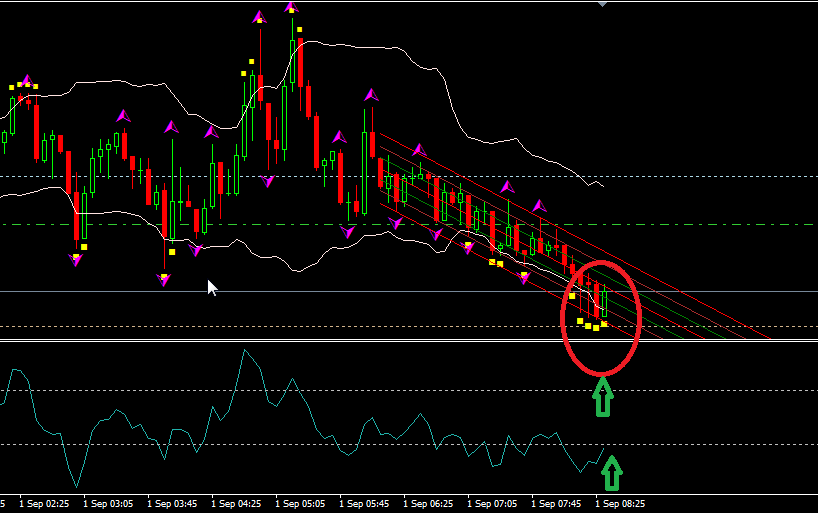
Task: Click the 1 Sep 03:05 time label
Action: click(108, 504)
